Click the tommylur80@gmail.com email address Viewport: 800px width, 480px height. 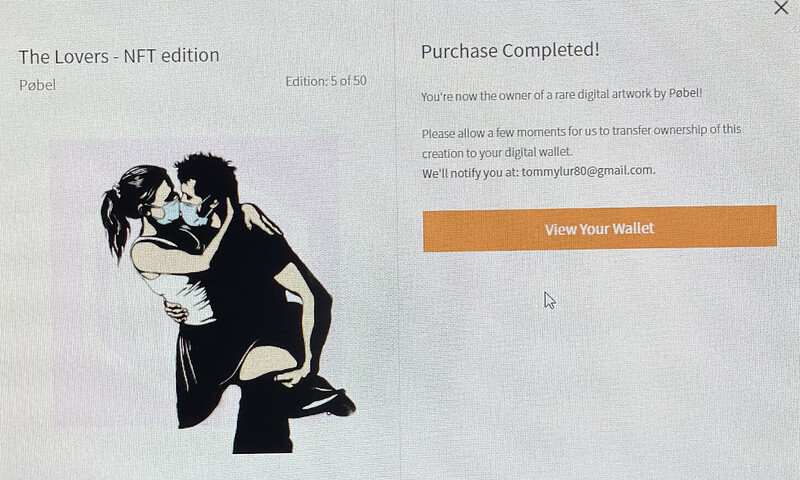587,171
